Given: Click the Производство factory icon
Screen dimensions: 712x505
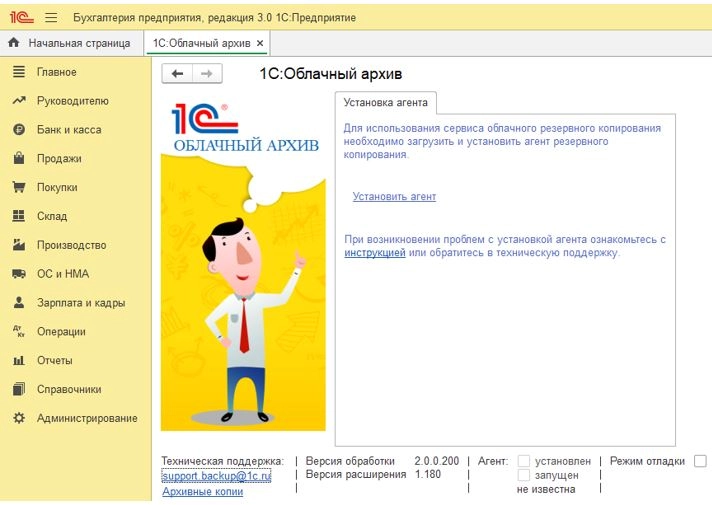Looking at the screenshot, I should (19, 245).
